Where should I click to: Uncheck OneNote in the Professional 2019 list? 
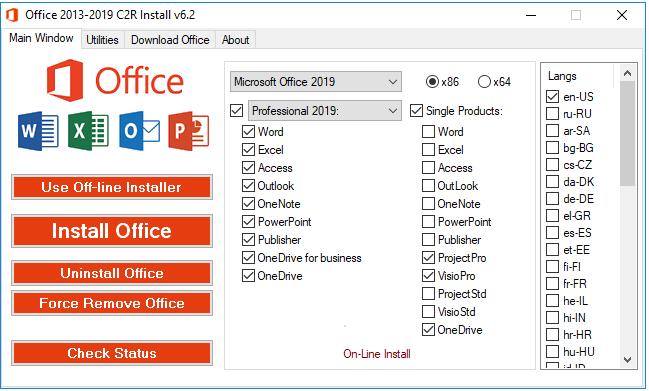coord(248,204)
